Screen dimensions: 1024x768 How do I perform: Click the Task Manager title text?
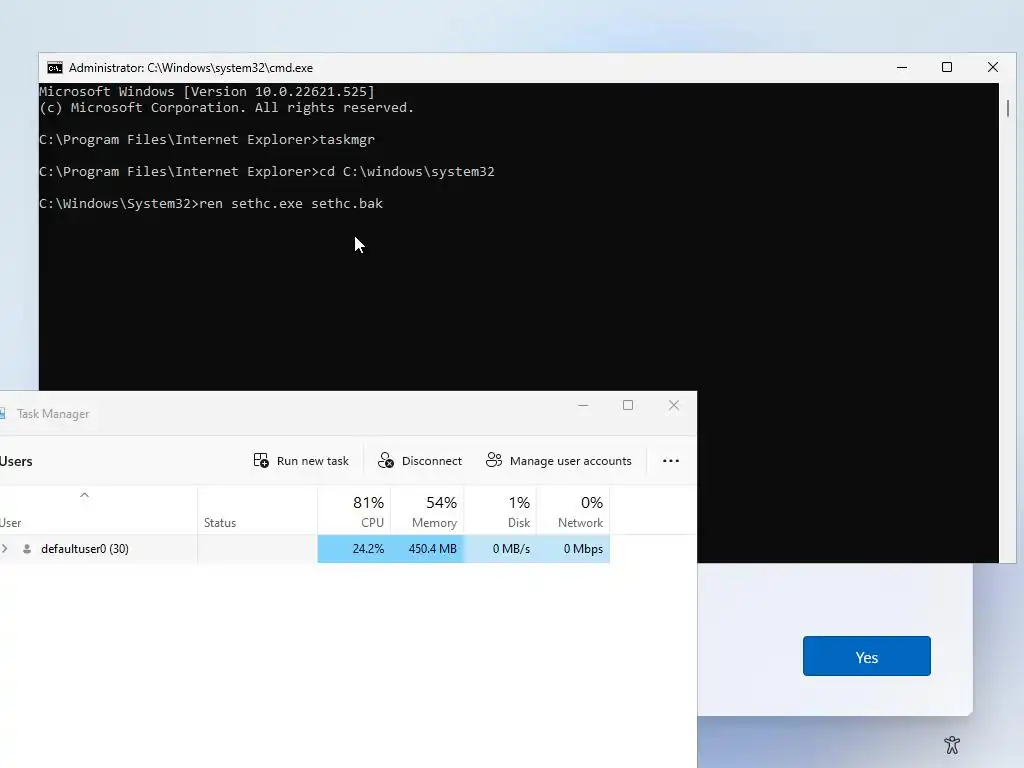(53, 414)
